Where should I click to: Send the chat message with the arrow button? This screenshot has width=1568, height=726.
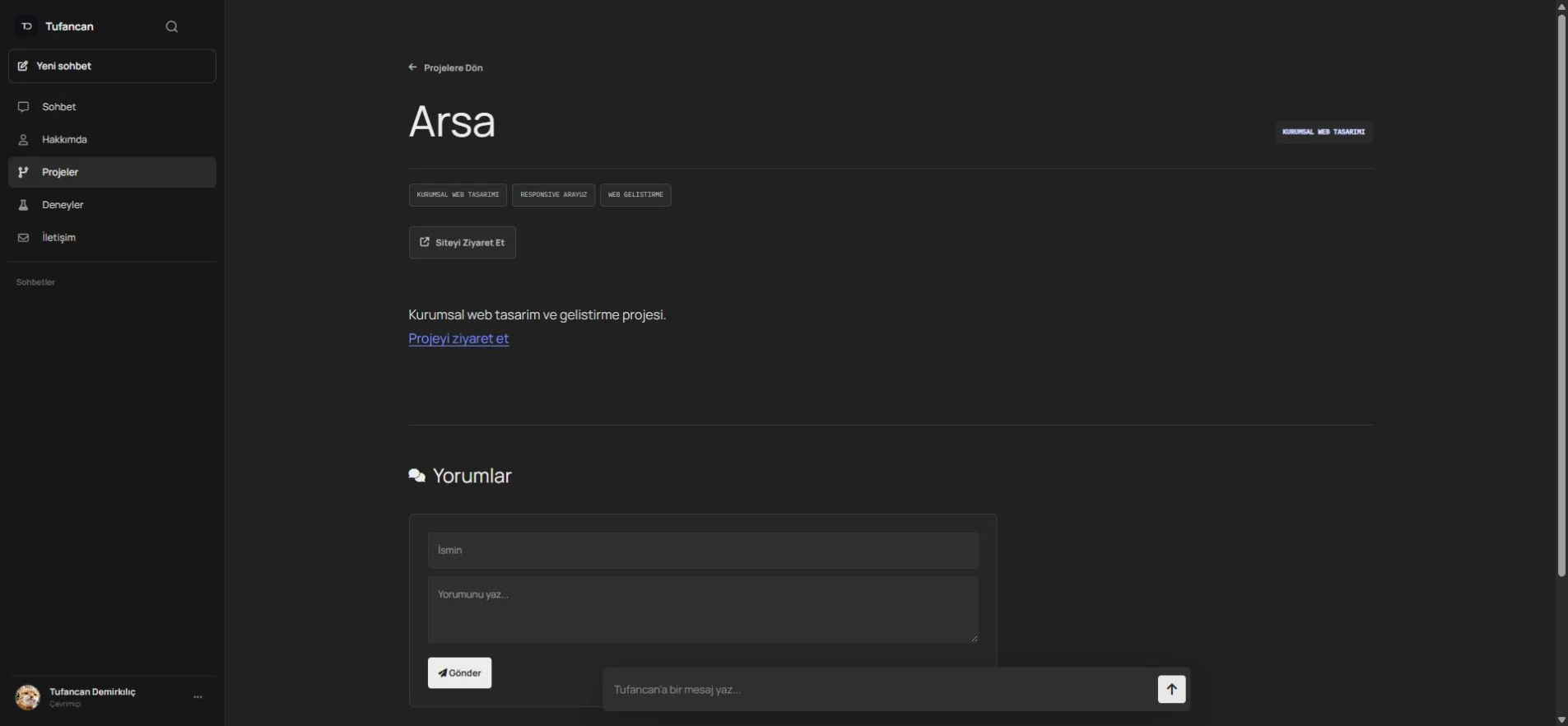pyautogui.click(x=1172, y=690)
